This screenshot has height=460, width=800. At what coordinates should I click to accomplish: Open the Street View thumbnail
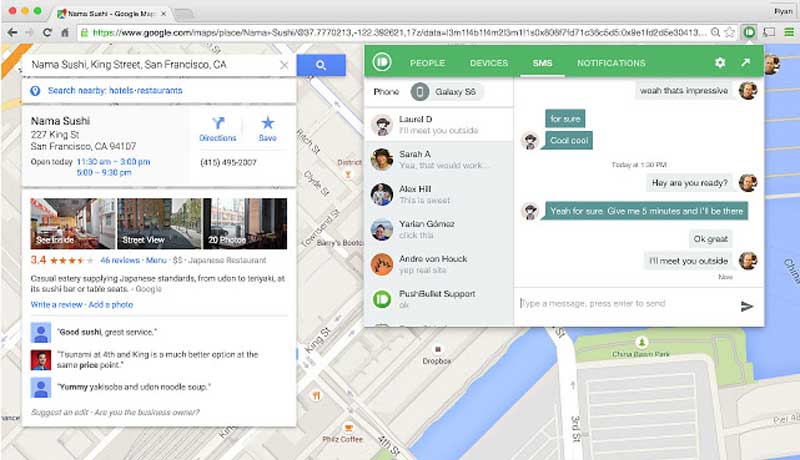pos(159,223)
